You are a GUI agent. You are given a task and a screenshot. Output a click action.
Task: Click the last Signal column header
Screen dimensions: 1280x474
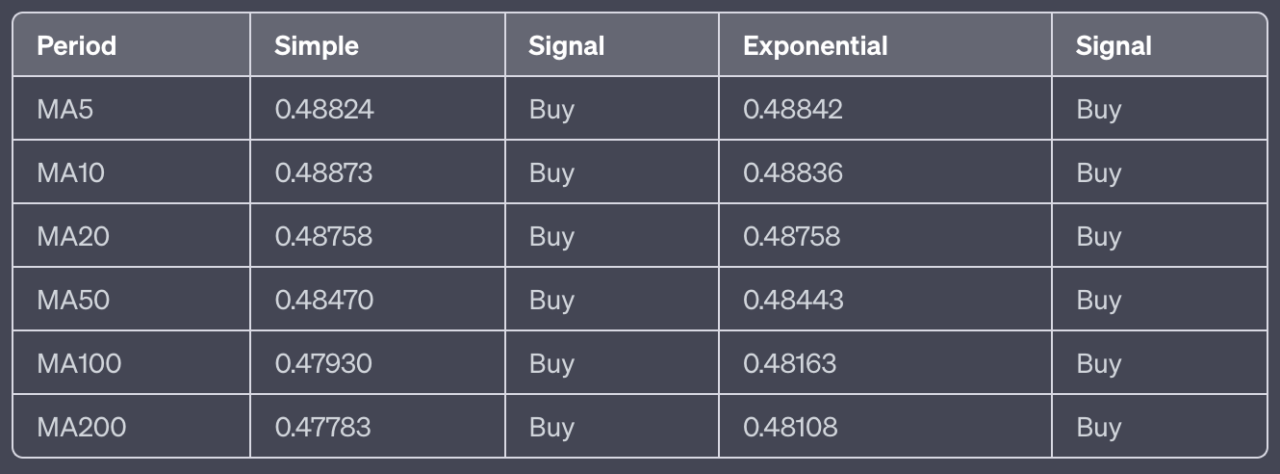[x=1113, y=46]
